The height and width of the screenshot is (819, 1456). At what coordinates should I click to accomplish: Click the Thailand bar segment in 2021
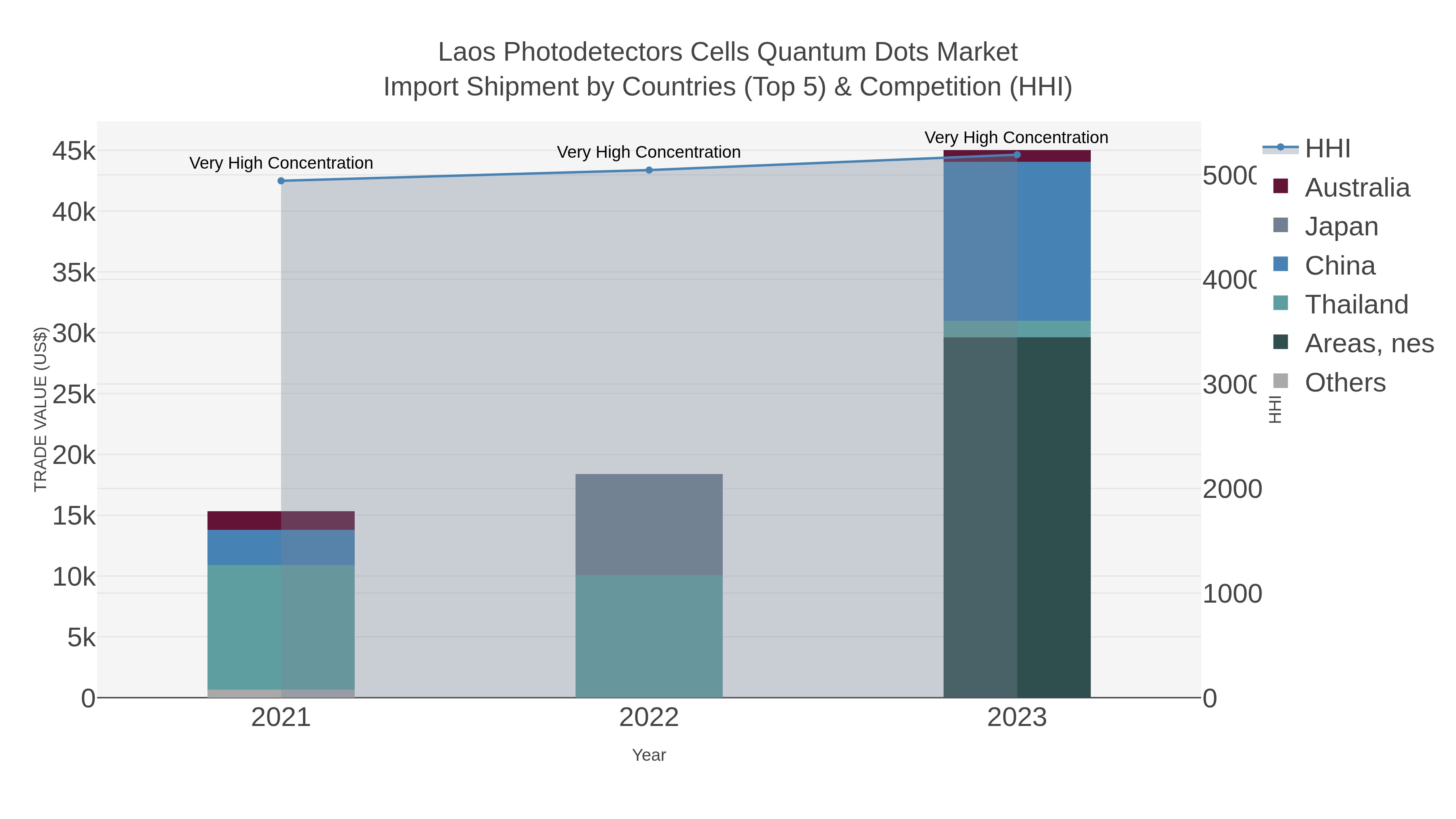[x=281, y=627]
